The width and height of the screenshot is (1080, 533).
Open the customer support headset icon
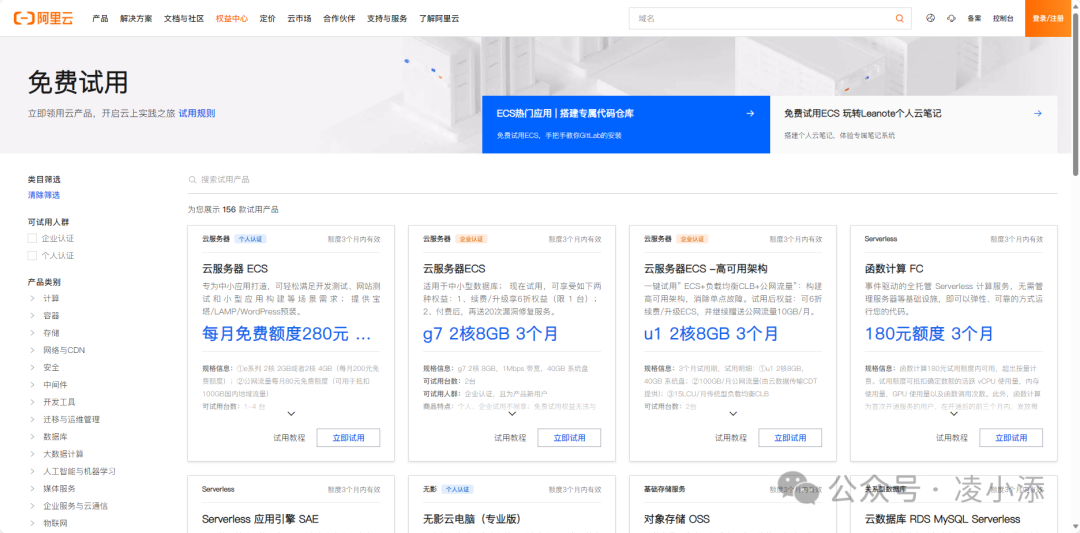coord(952,19)
